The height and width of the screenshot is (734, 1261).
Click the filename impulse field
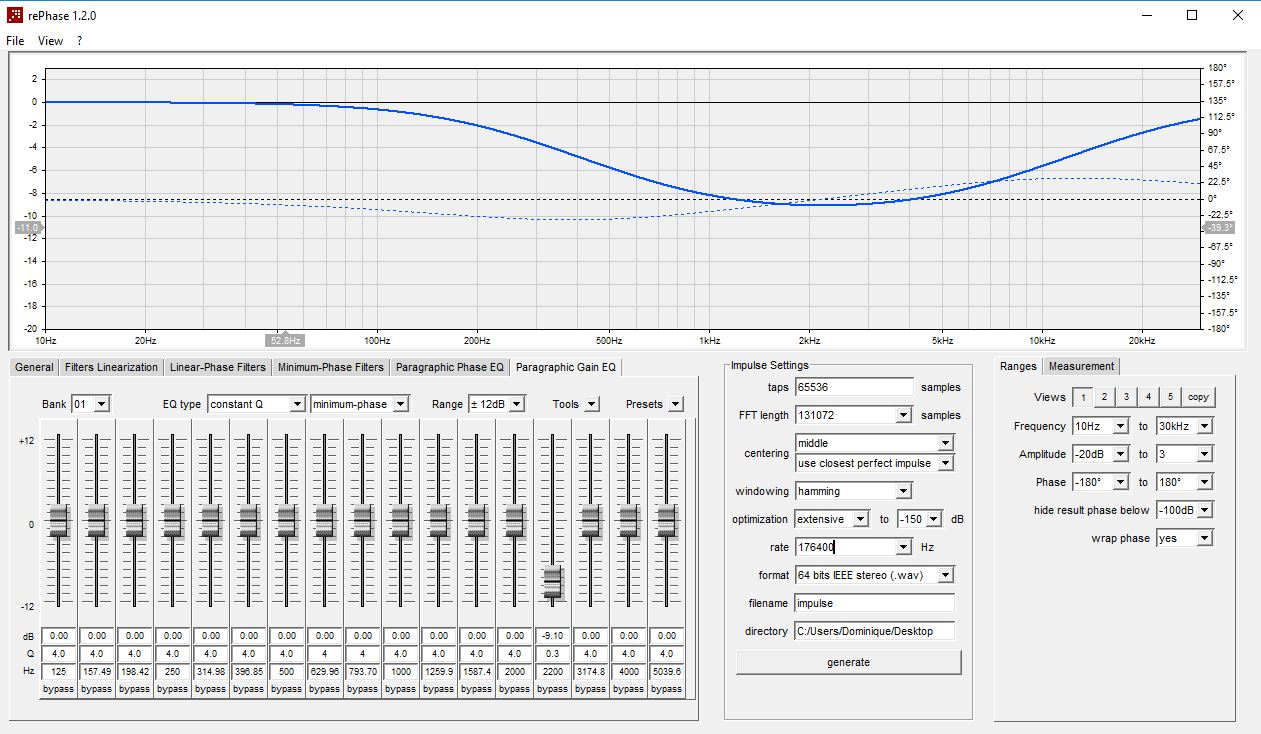875,603
